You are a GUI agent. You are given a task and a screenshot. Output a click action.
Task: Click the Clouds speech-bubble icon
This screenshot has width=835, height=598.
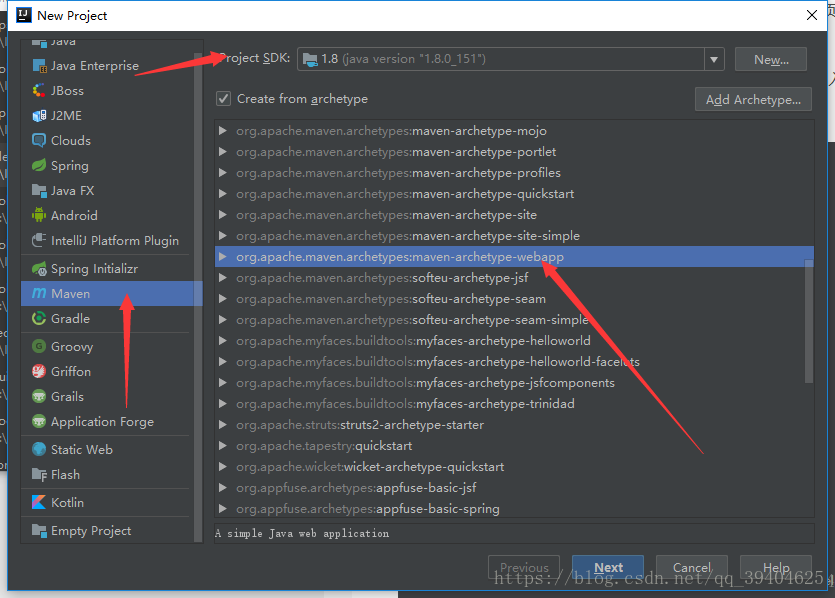pos(39,141)
